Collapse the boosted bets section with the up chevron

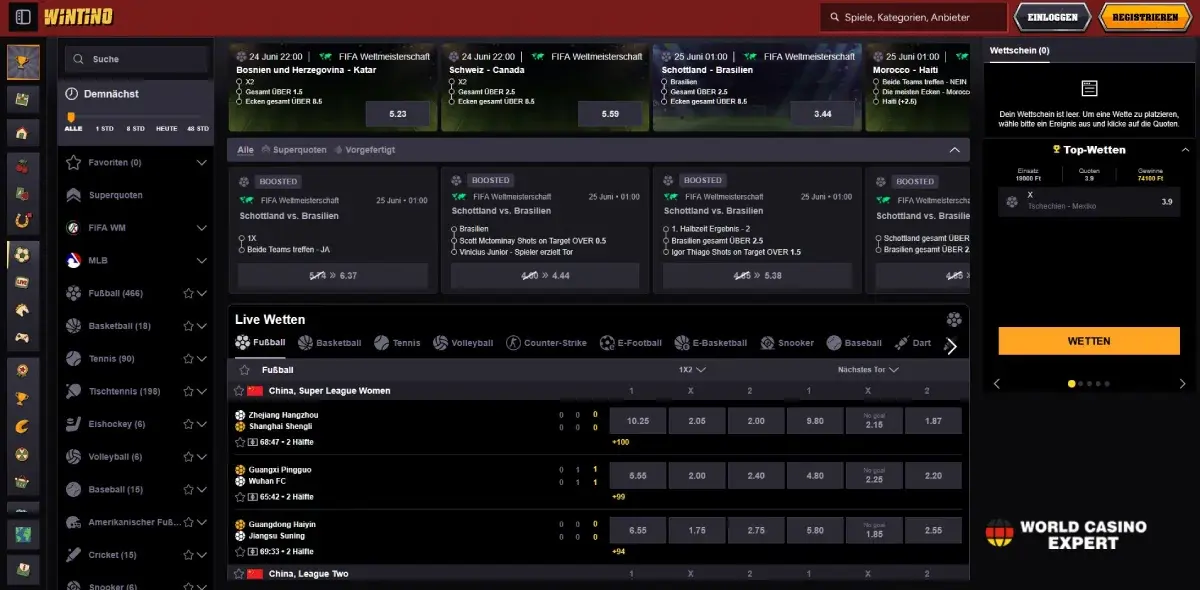pyautogui.click(x=954, y=150)
